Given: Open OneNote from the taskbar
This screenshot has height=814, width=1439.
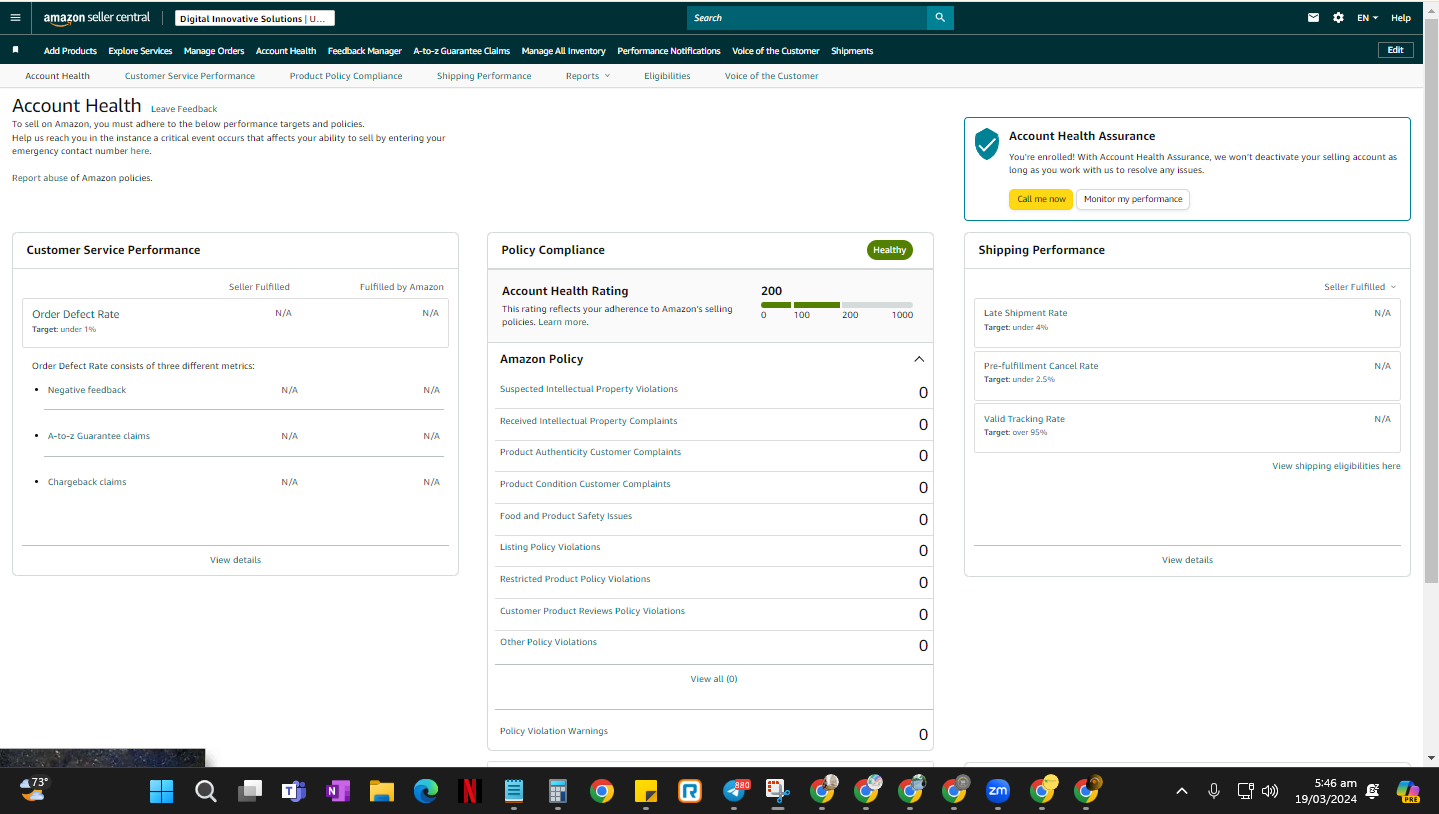Looking at the screenshot, I should point(337,792).
